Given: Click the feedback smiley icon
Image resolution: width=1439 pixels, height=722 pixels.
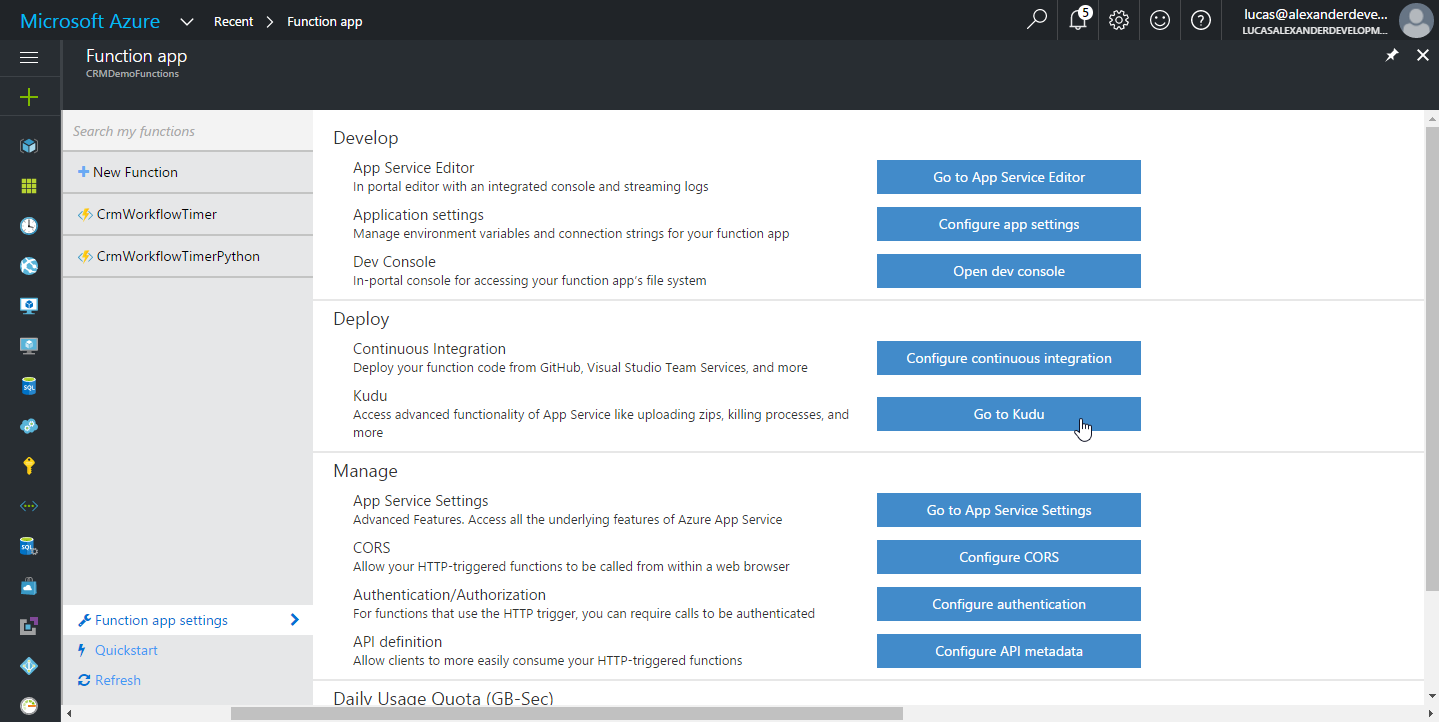Looking at the screenshot, I should pos(1160,20).
